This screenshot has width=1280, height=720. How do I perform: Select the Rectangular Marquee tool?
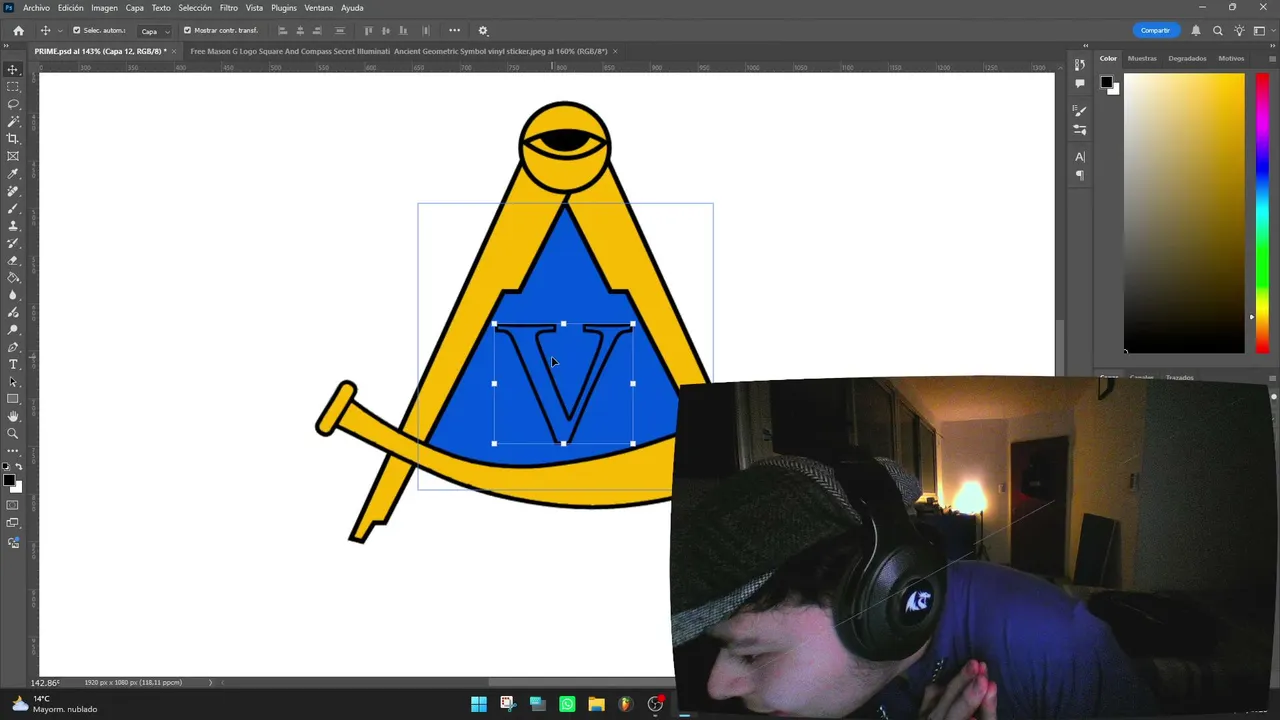(x=13, y=87)
